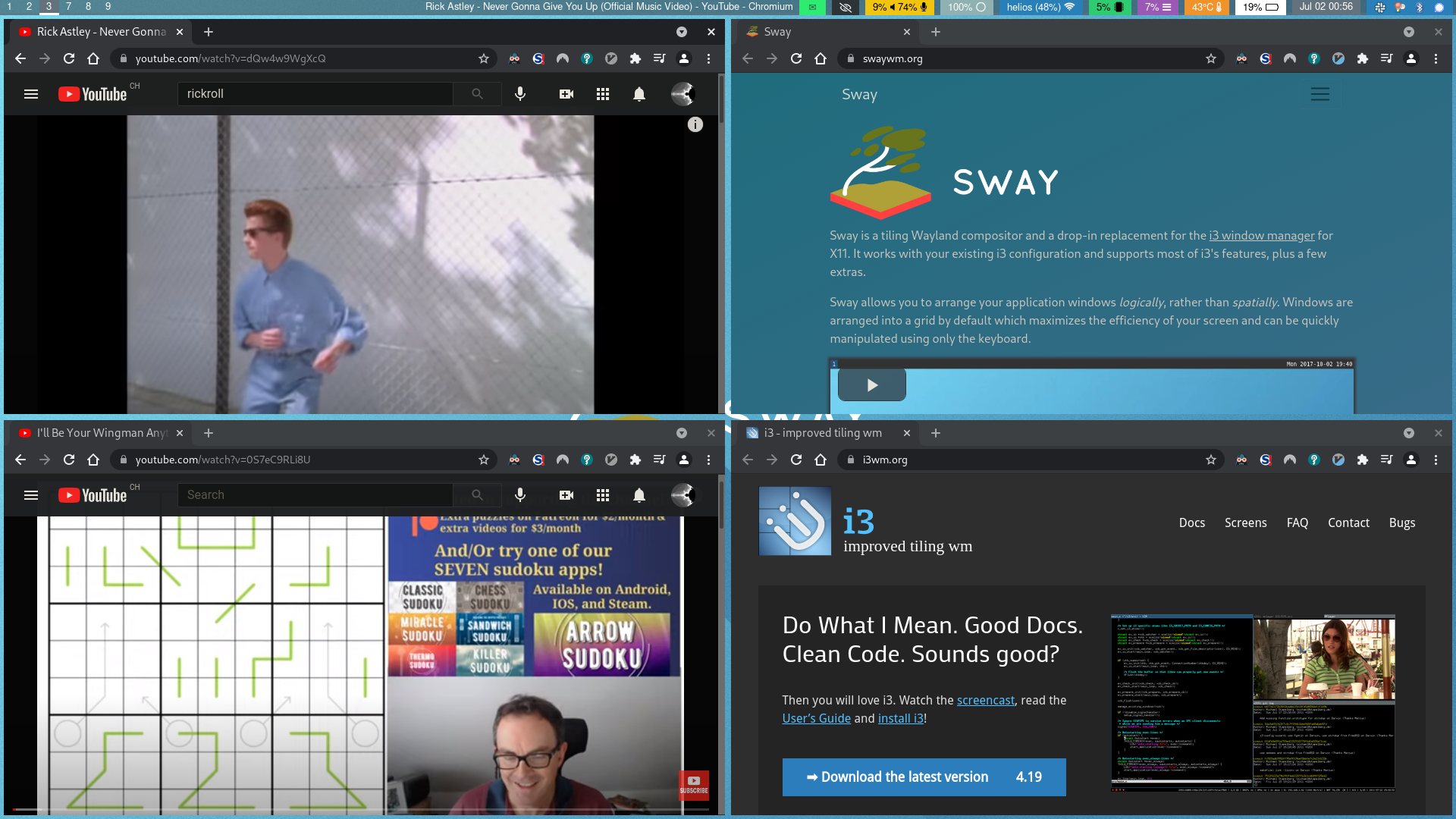Bookmark the youtube.com dQw4w9WgXcQ page

484,58
